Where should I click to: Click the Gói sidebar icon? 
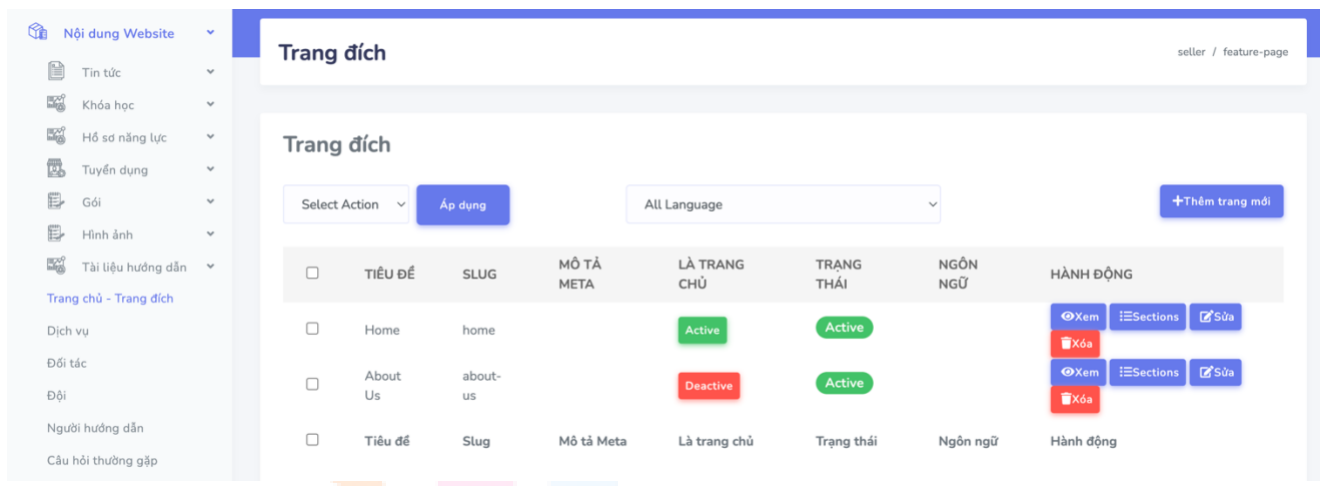[57, 201]
